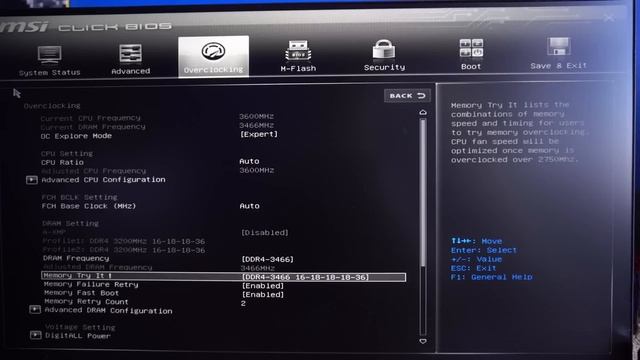Select the Memory Retry Count label
Viewport: 640px width, 360px height.
coord(86,302)
